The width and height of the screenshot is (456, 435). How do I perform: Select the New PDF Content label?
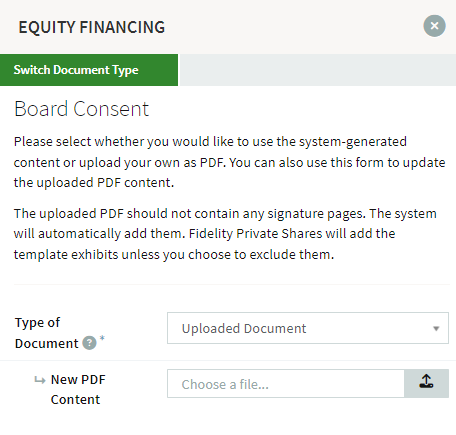(78, 389)
